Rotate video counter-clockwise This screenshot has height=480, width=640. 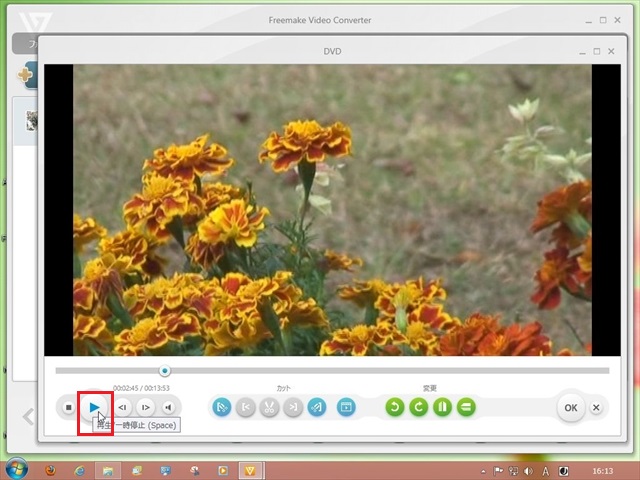395,407
